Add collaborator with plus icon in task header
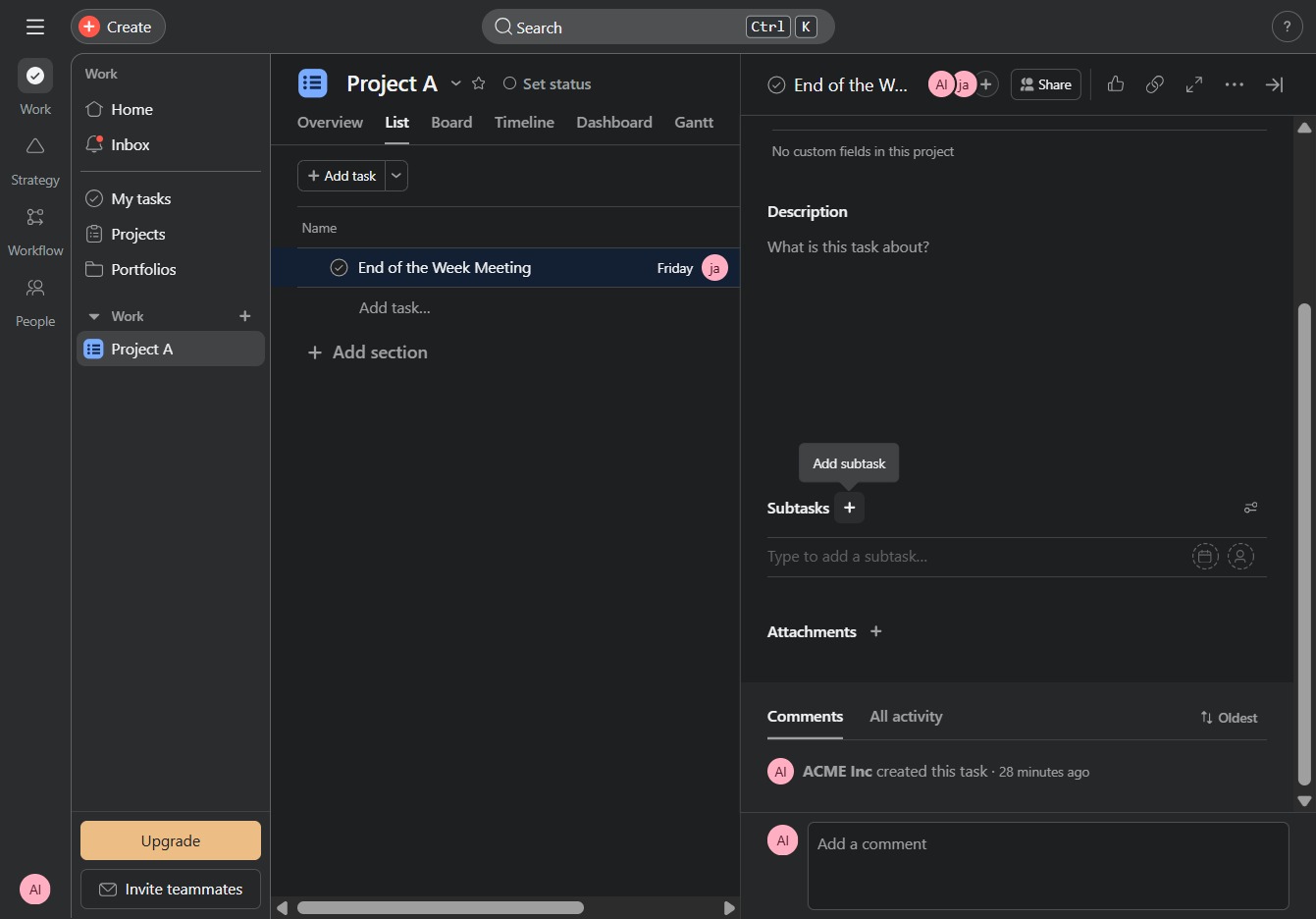 pos(986,84)
